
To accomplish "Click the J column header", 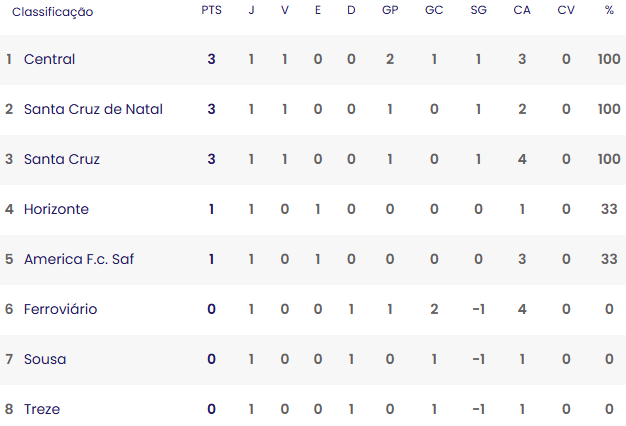I will [x=251, y=11].
